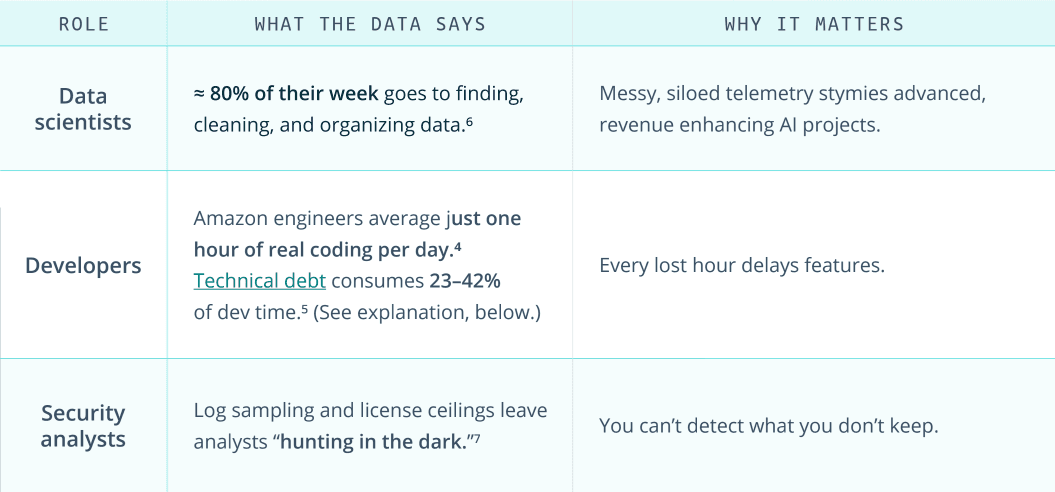Click the Data scientists row label
Image resolution: width=1055 pixels, height=492 pixels.
83,109
